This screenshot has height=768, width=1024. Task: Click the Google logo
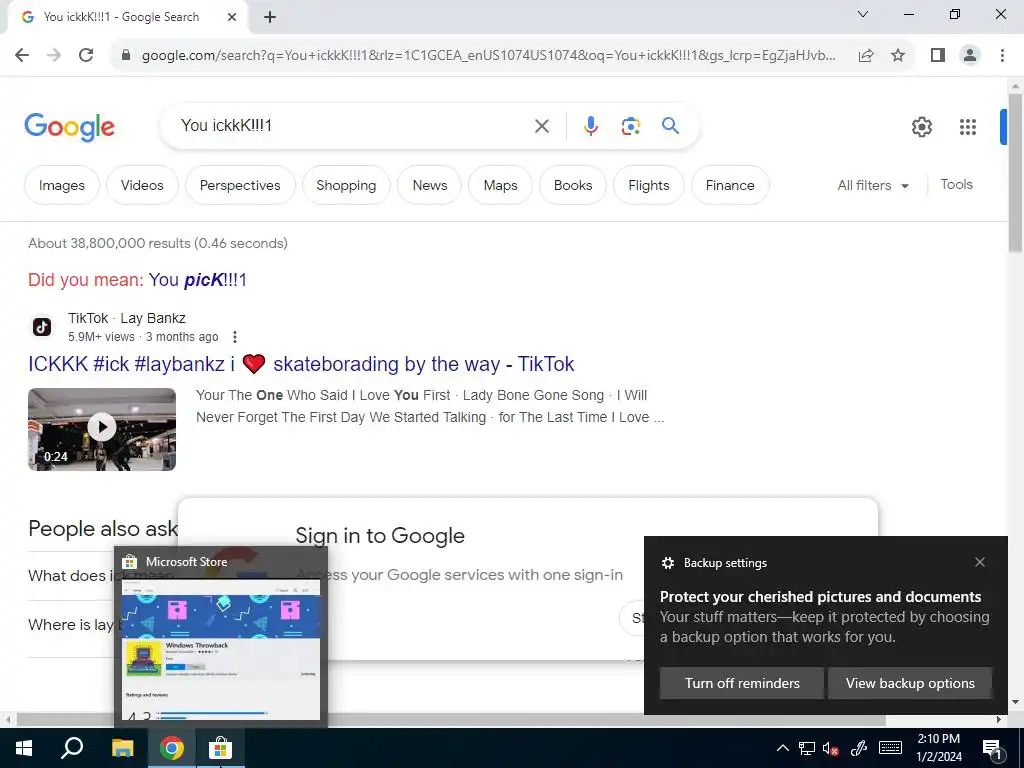pos(69,127)
